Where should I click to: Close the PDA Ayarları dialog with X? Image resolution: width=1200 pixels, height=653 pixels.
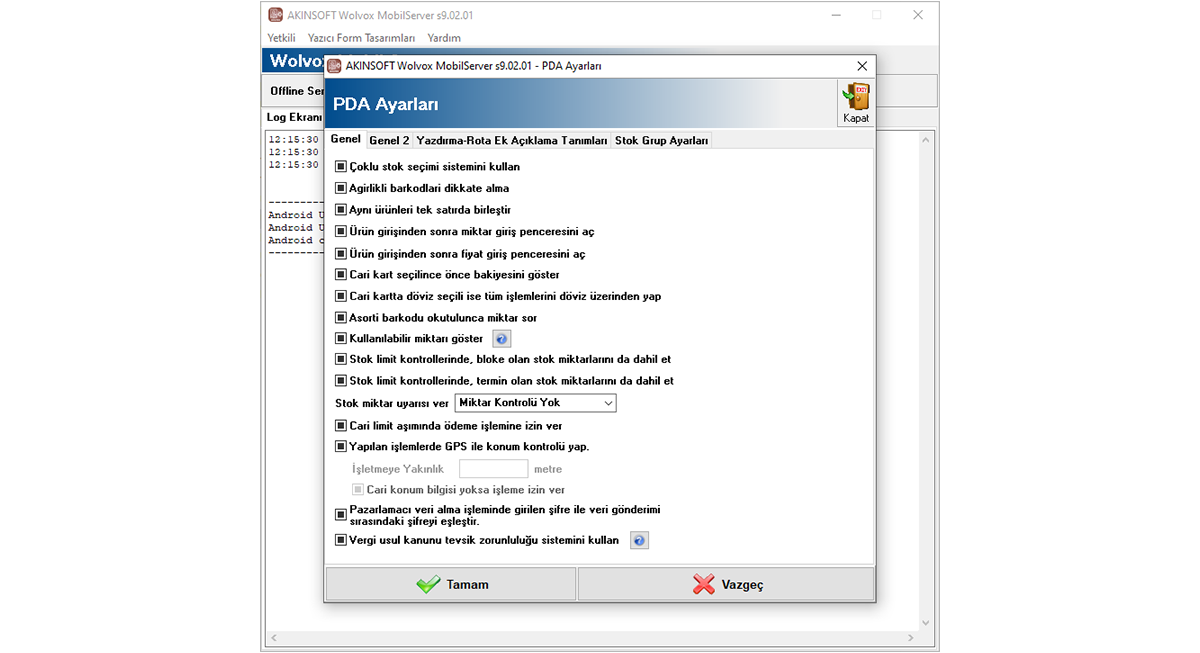click(x=861, y=66)
